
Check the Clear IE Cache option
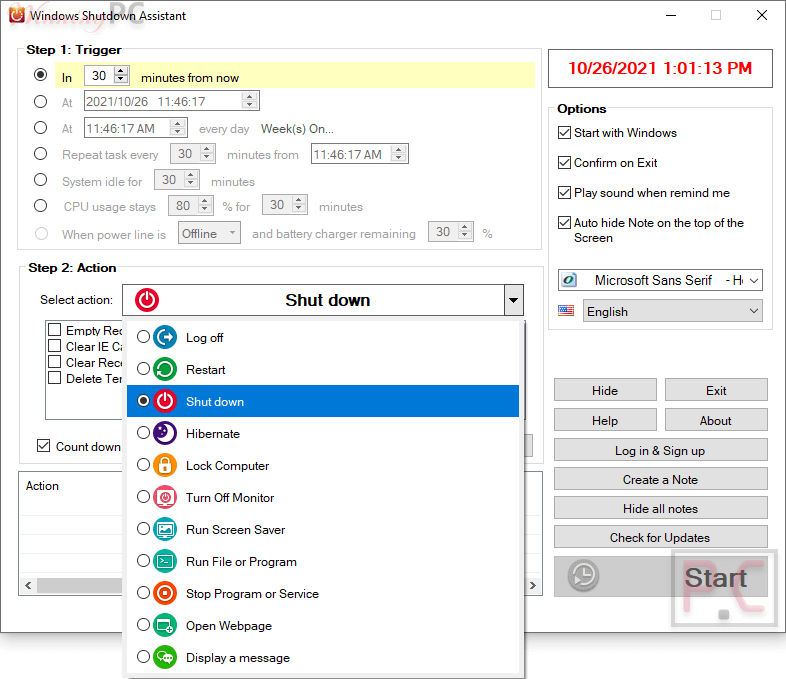pyautogui.click(x=55, y=345)
